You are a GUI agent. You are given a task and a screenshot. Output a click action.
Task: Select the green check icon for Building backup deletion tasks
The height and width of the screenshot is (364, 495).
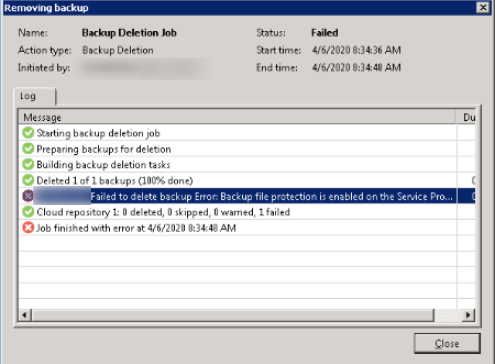pyautogui.click(x=28, y=164)
